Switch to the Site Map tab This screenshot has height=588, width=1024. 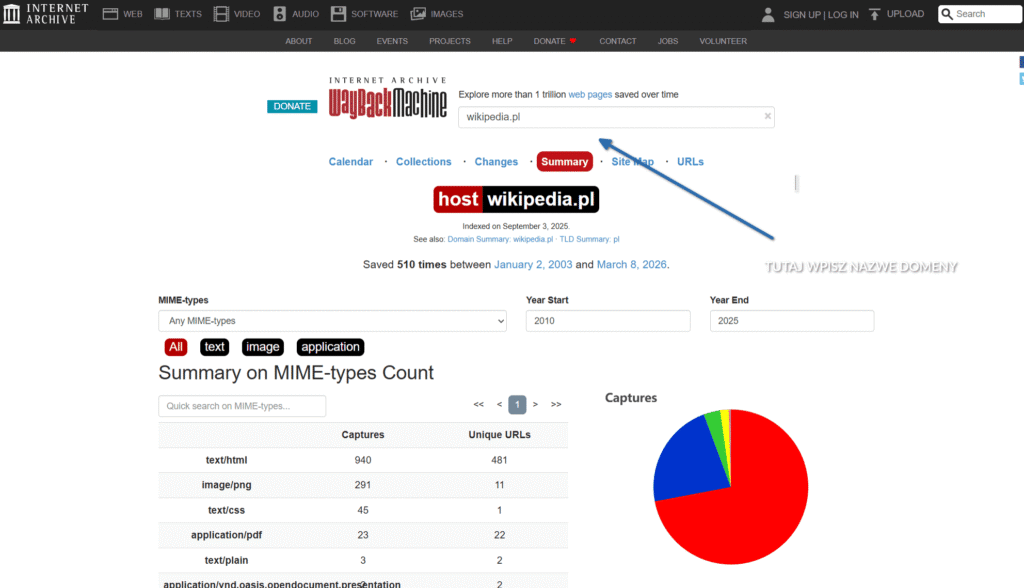tap(632, 162)
